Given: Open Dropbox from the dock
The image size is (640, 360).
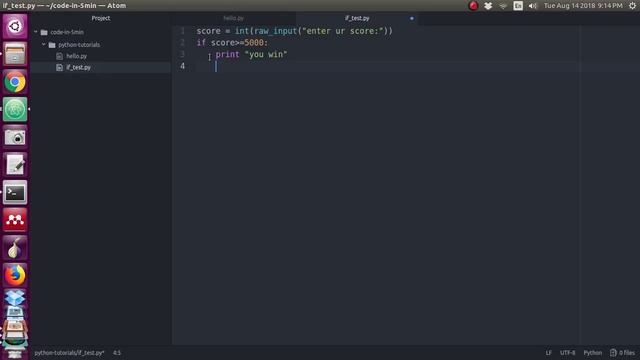Looking at the screenshot, I should pyautogui.click(x=15, y=298).
